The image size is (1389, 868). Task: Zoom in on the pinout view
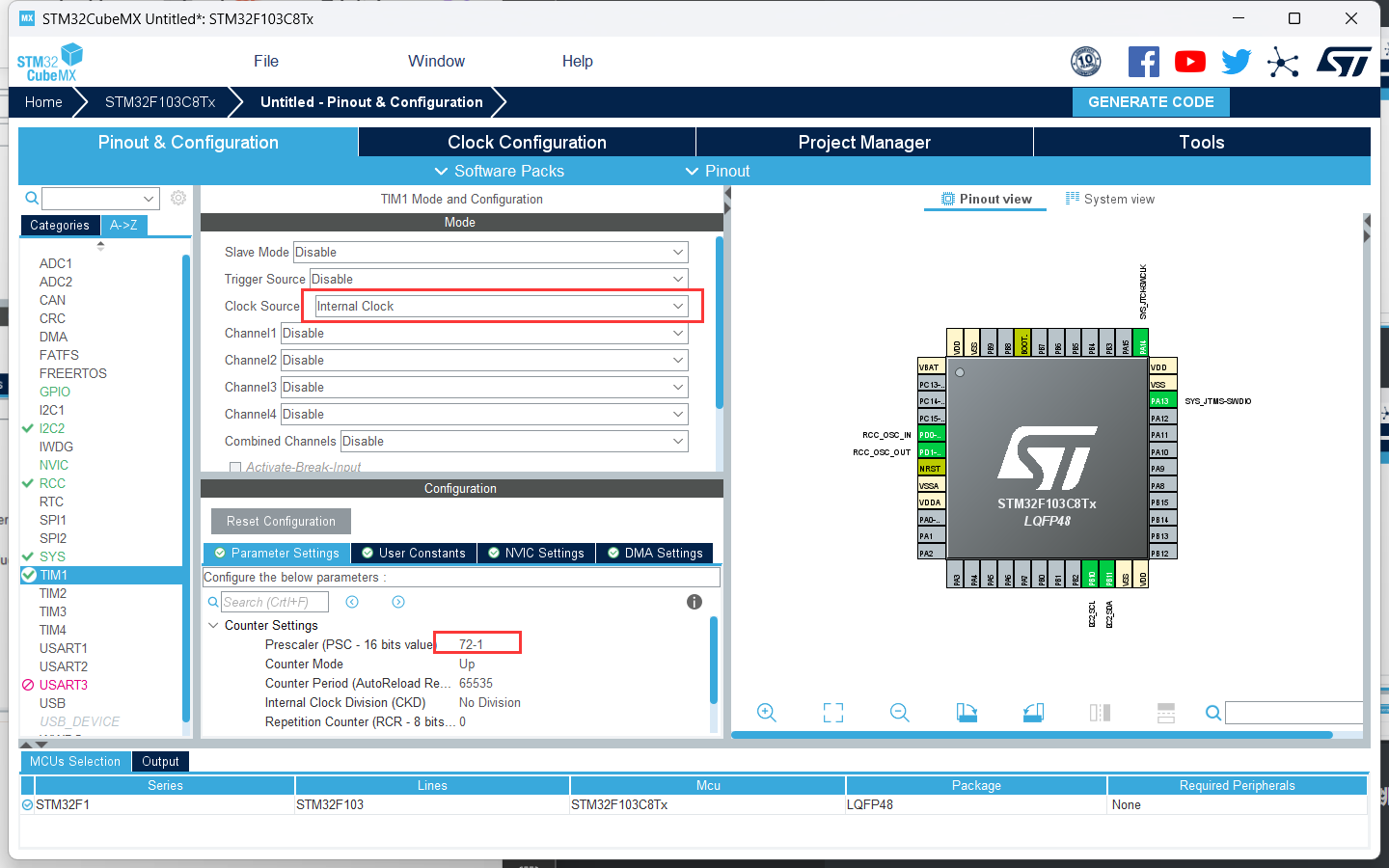(x=767, y=713)
